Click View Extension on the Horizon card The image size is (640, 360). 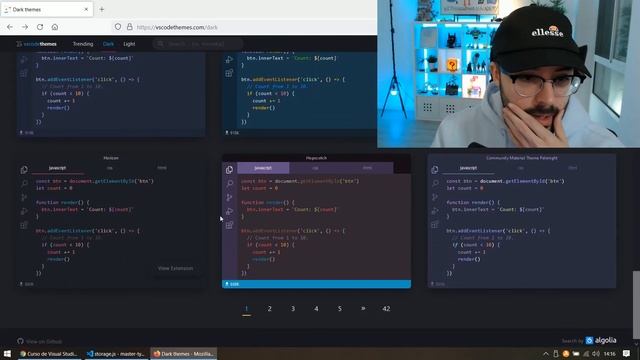[x=176, y=268]
